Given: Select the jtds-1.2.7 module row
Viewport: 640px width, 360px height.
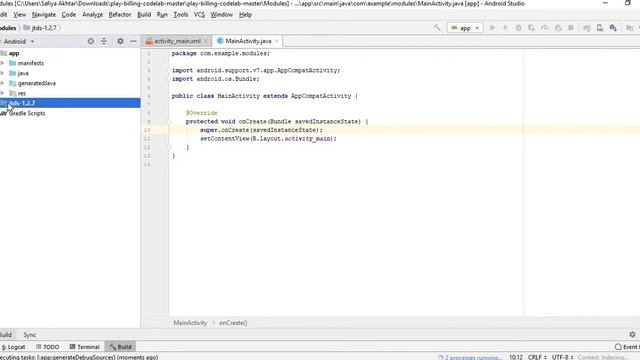Looking at the screenshot, I should click(x=70, y=103).
